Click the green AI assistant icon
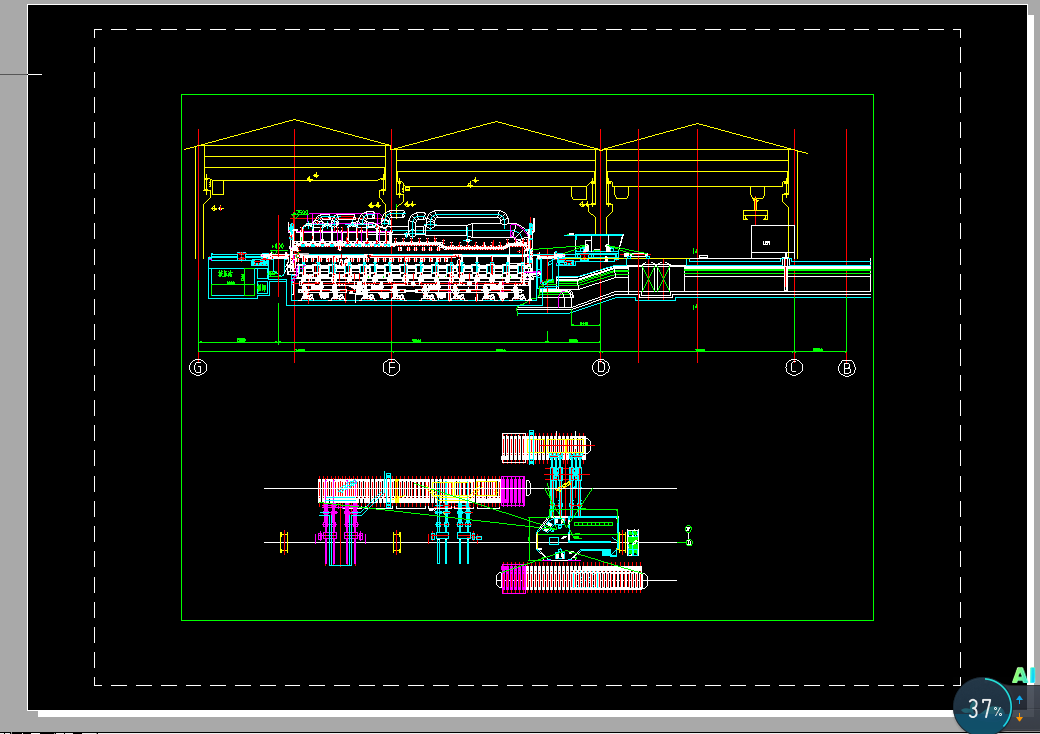The image size is (1040, 734). pos(1023,675)
